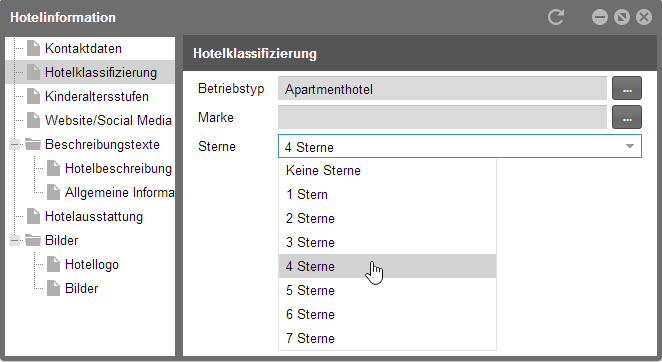Click the Kontaktdaten page icon
This screenshot has height=362, width=662.
pos(33,48)
